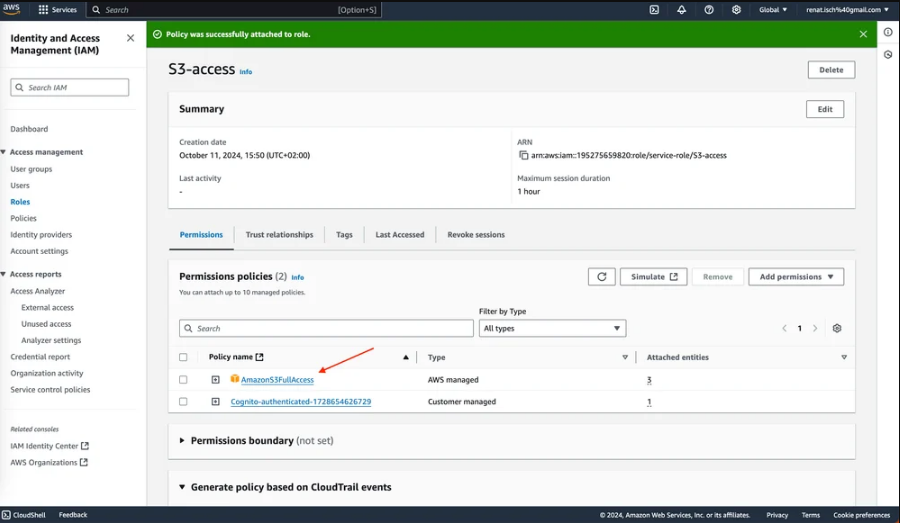Collapse Generate policy based on CloudTrail events

point(182,487)
